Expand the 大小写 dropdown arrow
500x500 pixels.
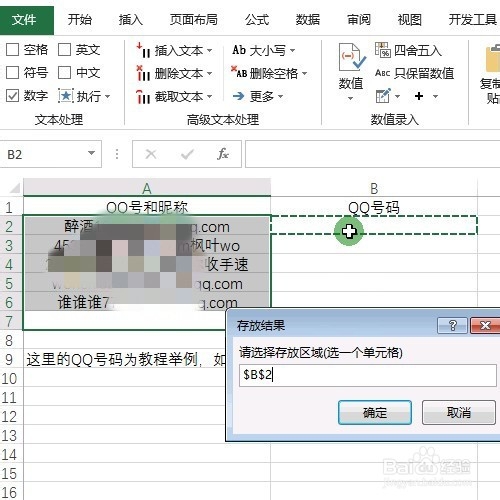click(x=292, y=50)
